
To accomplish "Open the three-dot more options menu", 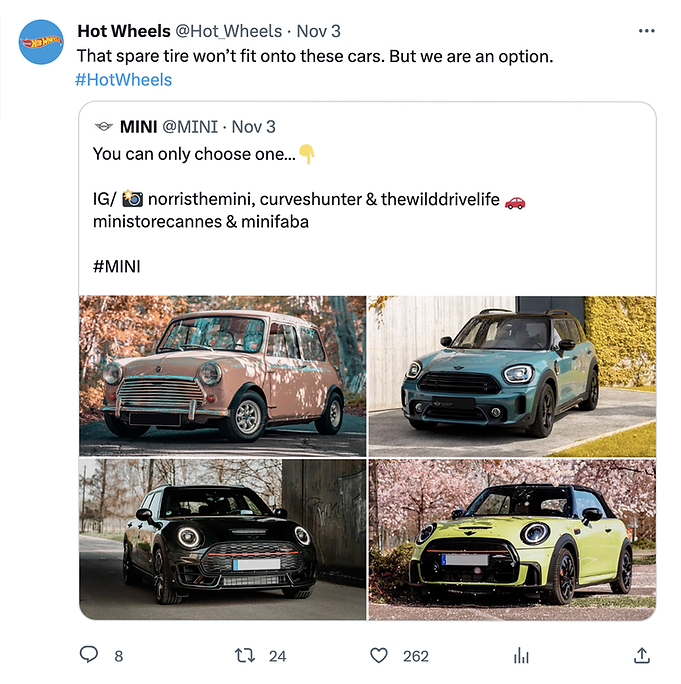I will 646,31.
